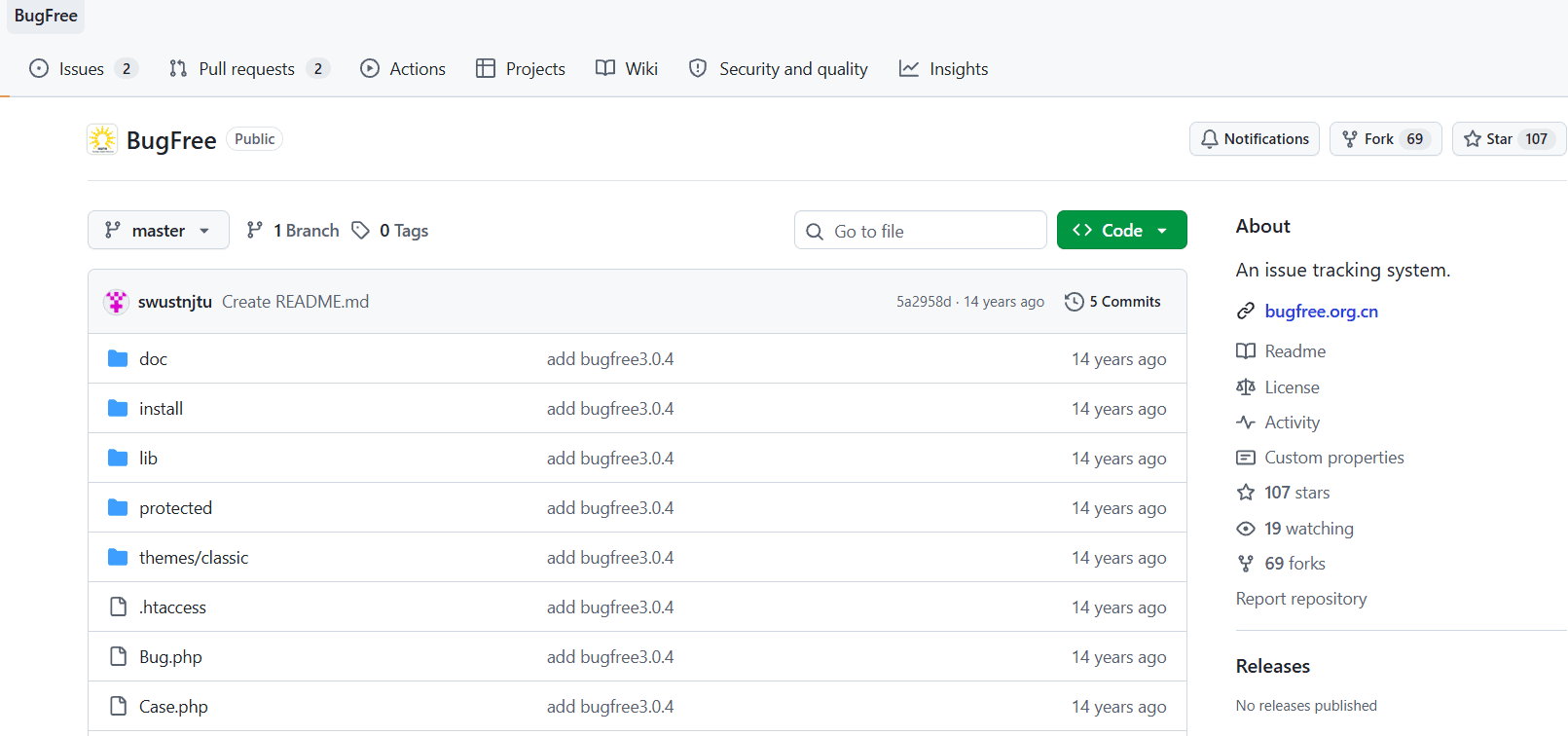Open Custom properties link

1320,458
